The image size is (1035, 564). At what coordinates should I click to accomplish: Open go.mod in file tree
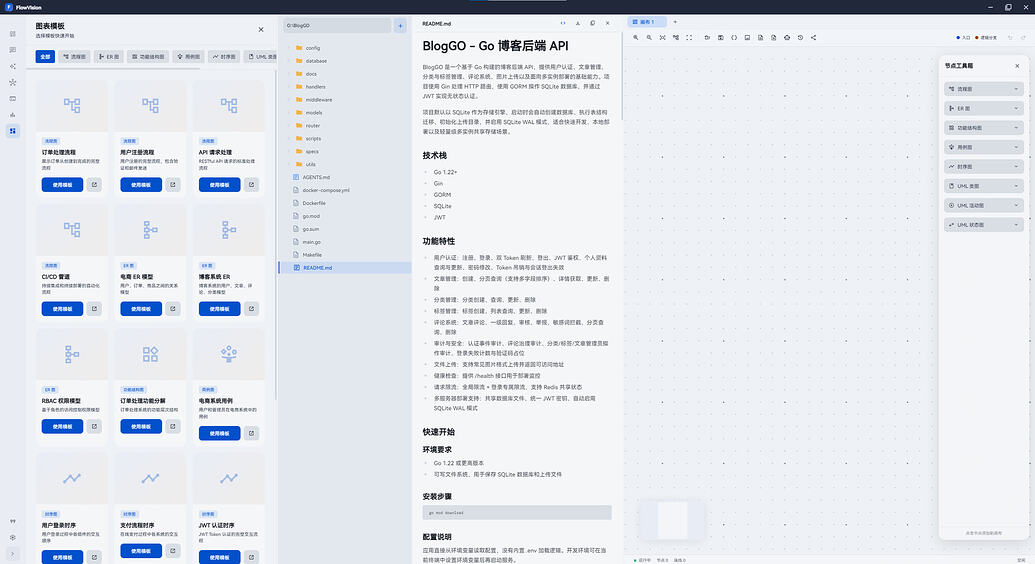pyautogui.click(x=345, y=216)
